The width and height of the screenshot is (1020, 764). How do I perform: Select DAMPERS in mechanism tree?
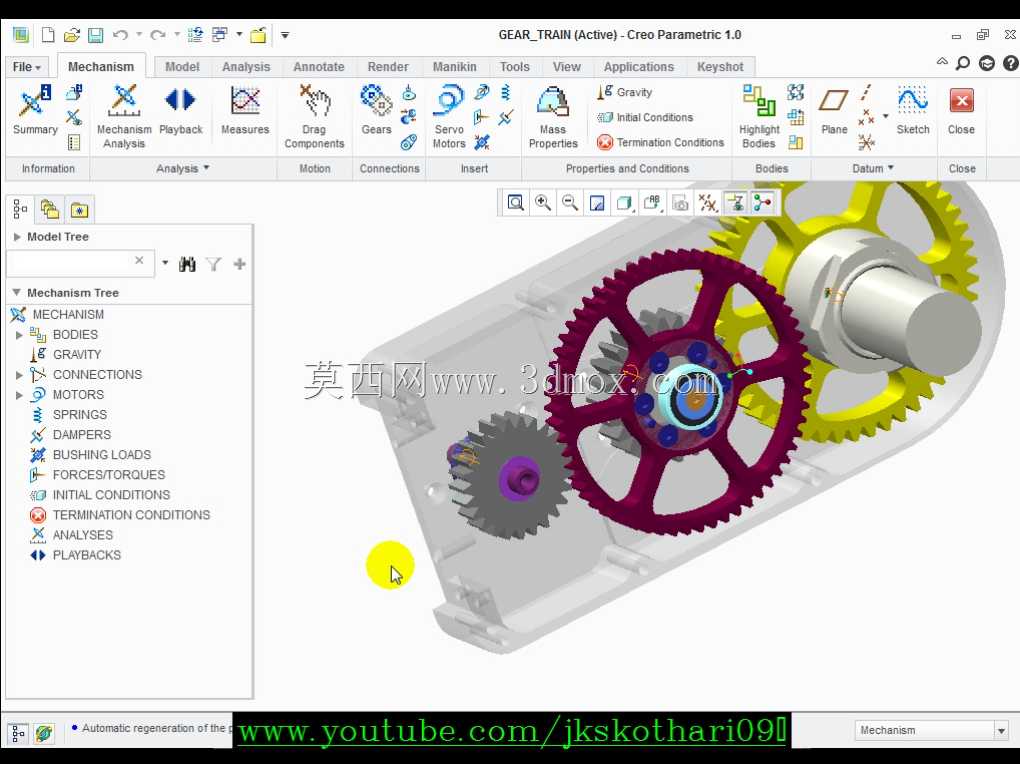(x=81, y=435)
